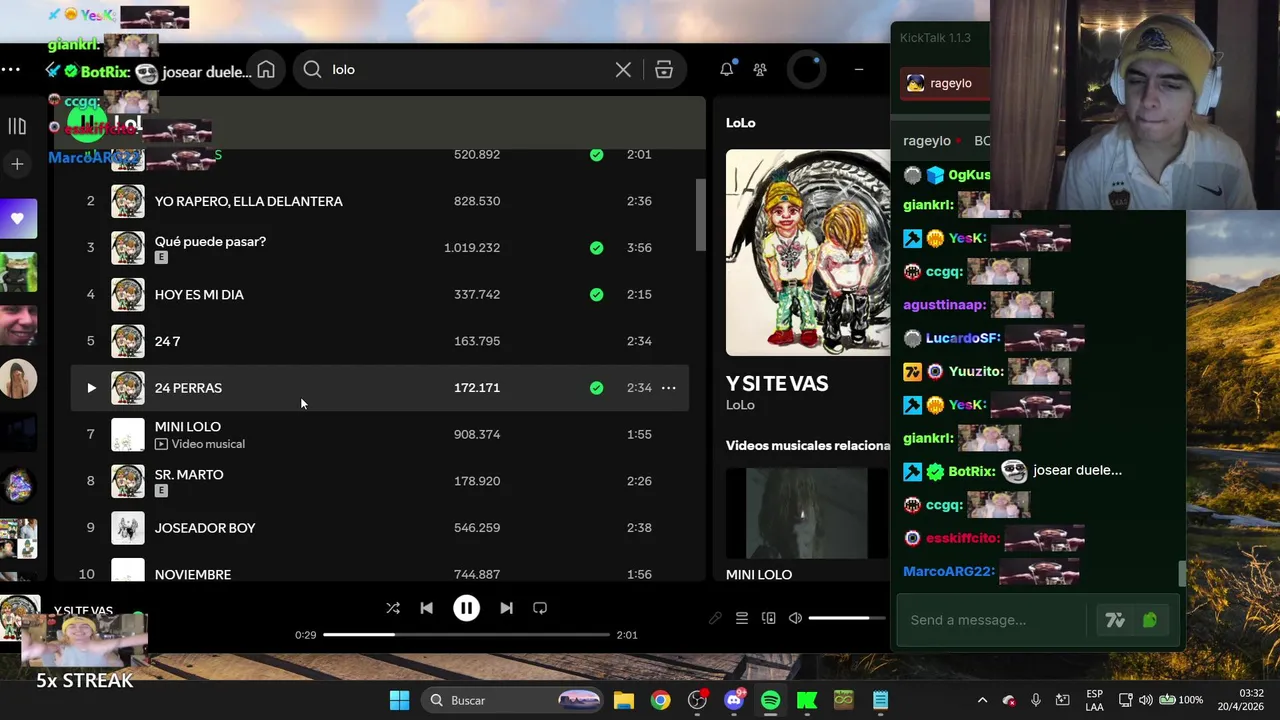Show hidden tray icons chevron

[x=982, y=700]
